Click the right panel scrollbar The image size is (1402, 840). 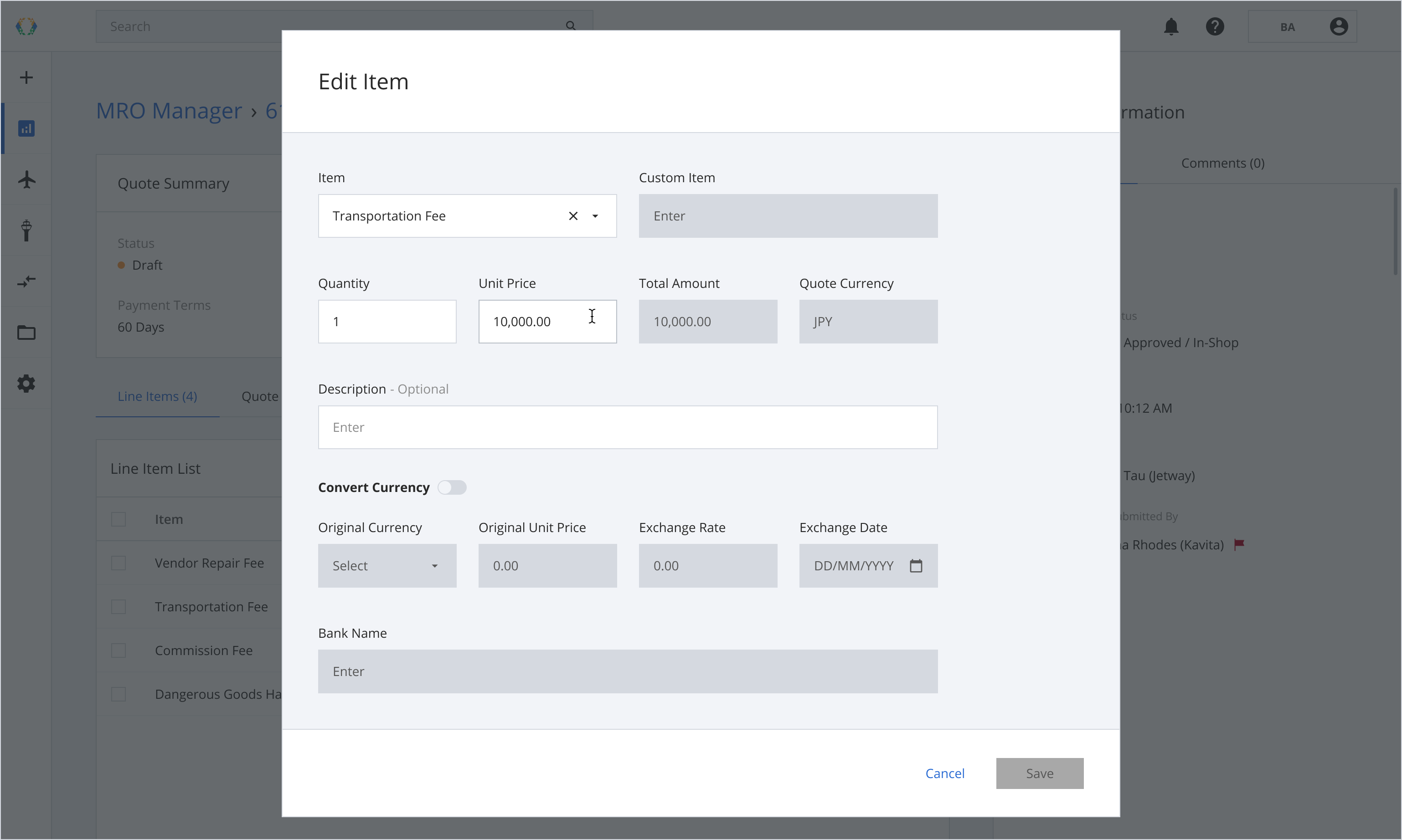coord(1396,232)
